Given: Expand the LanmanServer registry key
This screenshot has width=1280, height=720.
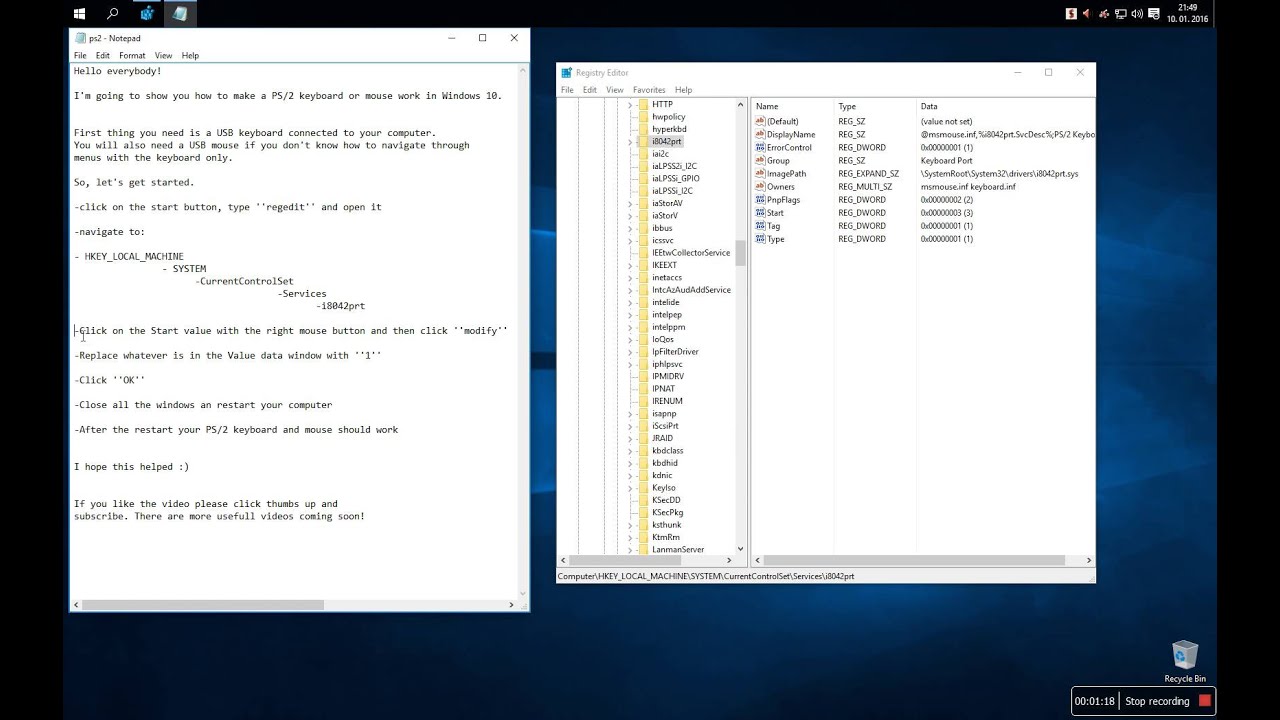Looking at the screenshot, I should (x=630, y=549).
